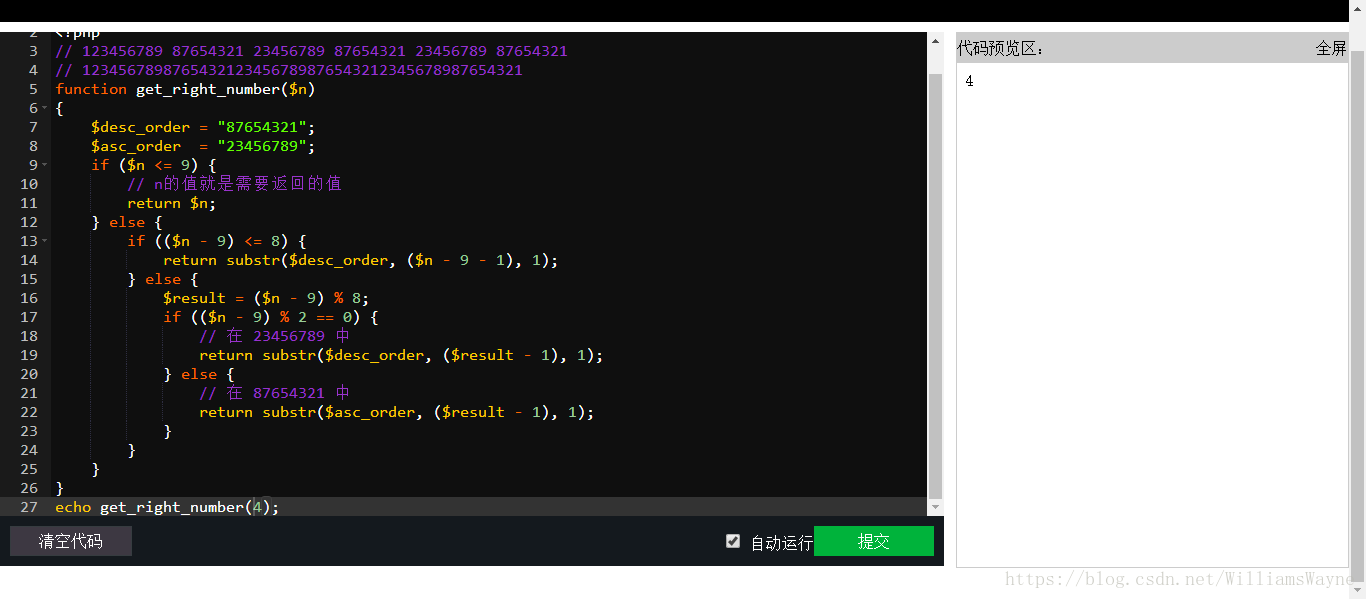1366x599 pixels.
Task: Click line number 16 in the gutter
Action: point(28,298)
